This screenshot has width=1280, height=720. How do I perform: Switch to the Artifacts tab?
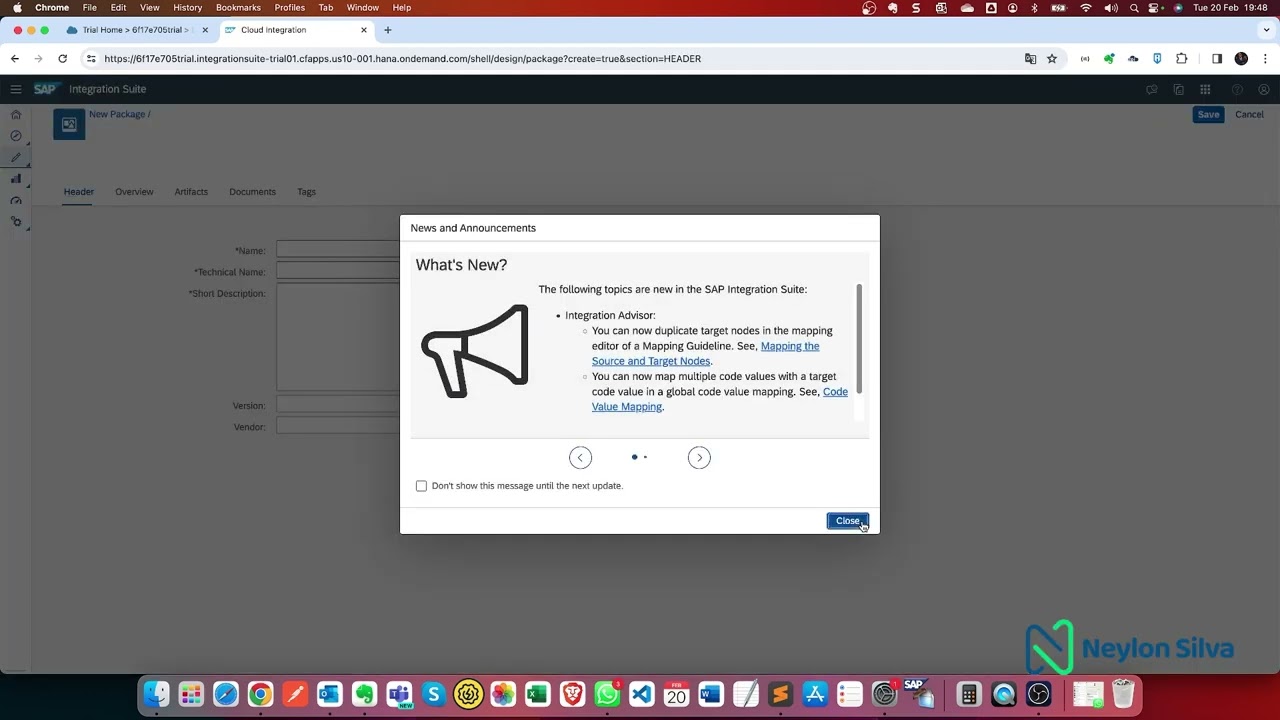tap(191, 192)
